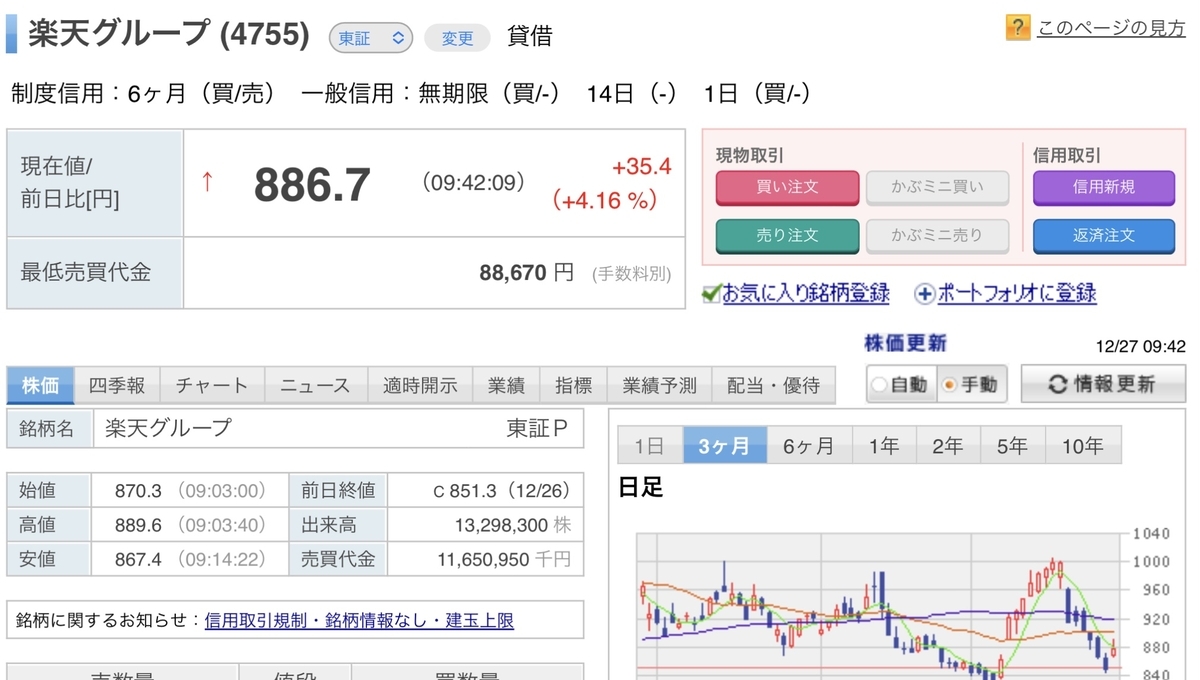Viewport: 1200px width, 680px height.
Task: Switch to the 四季報 tab
Action: point(117,385)
